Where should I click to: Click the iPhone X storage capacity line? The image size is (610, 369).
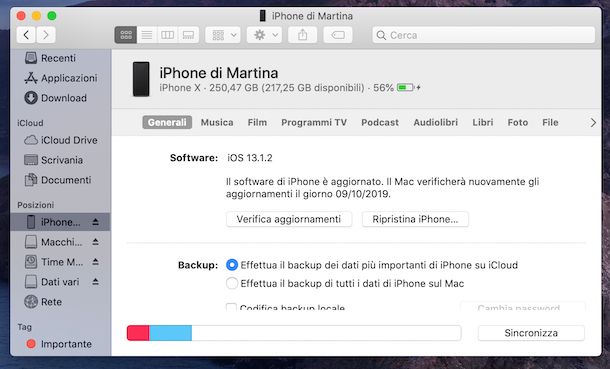coord(262,88)
